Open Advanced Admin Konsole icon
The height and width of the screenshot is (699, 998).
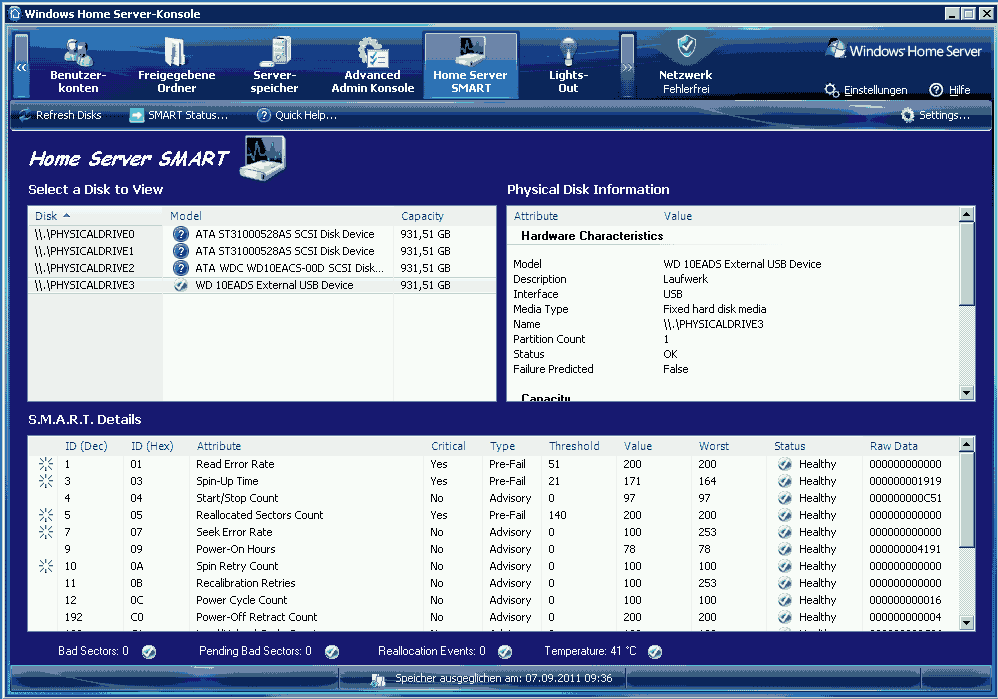372,51
